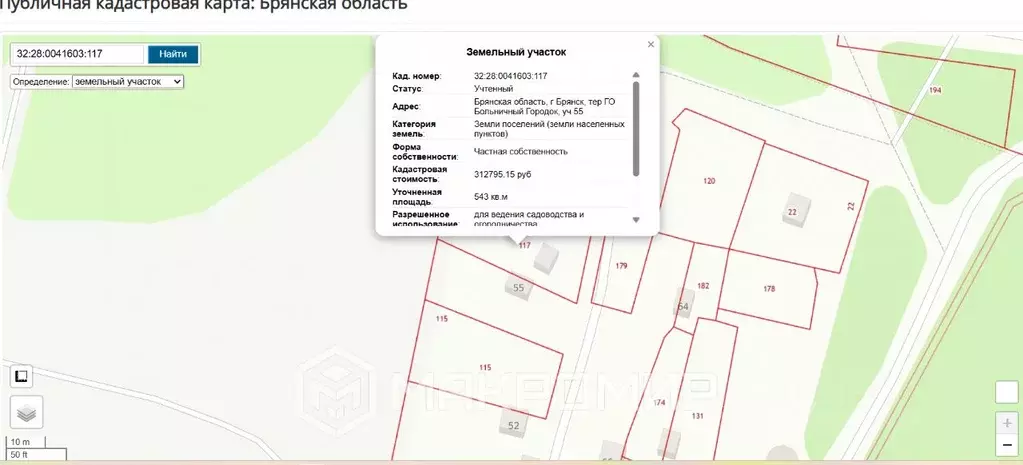1023x465 pixels.
Task: Click the popup scrollbar down arrow
Action: (636, 220)
